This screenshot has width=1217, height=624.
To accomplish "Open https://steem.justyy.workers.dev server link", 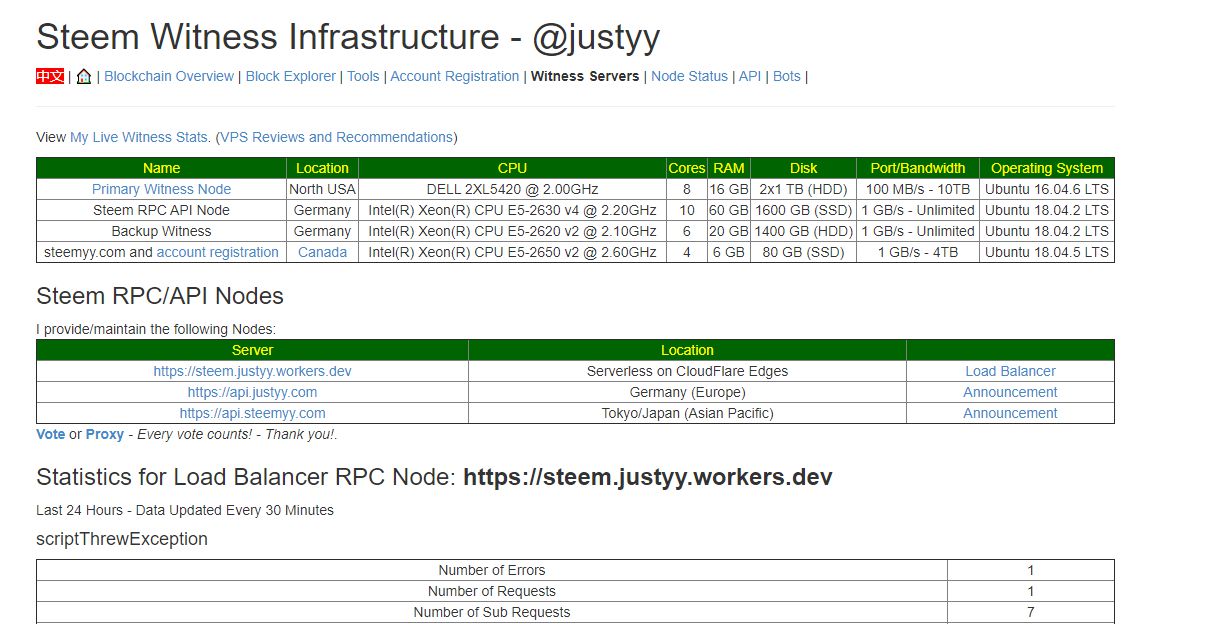I will (252, 371).
